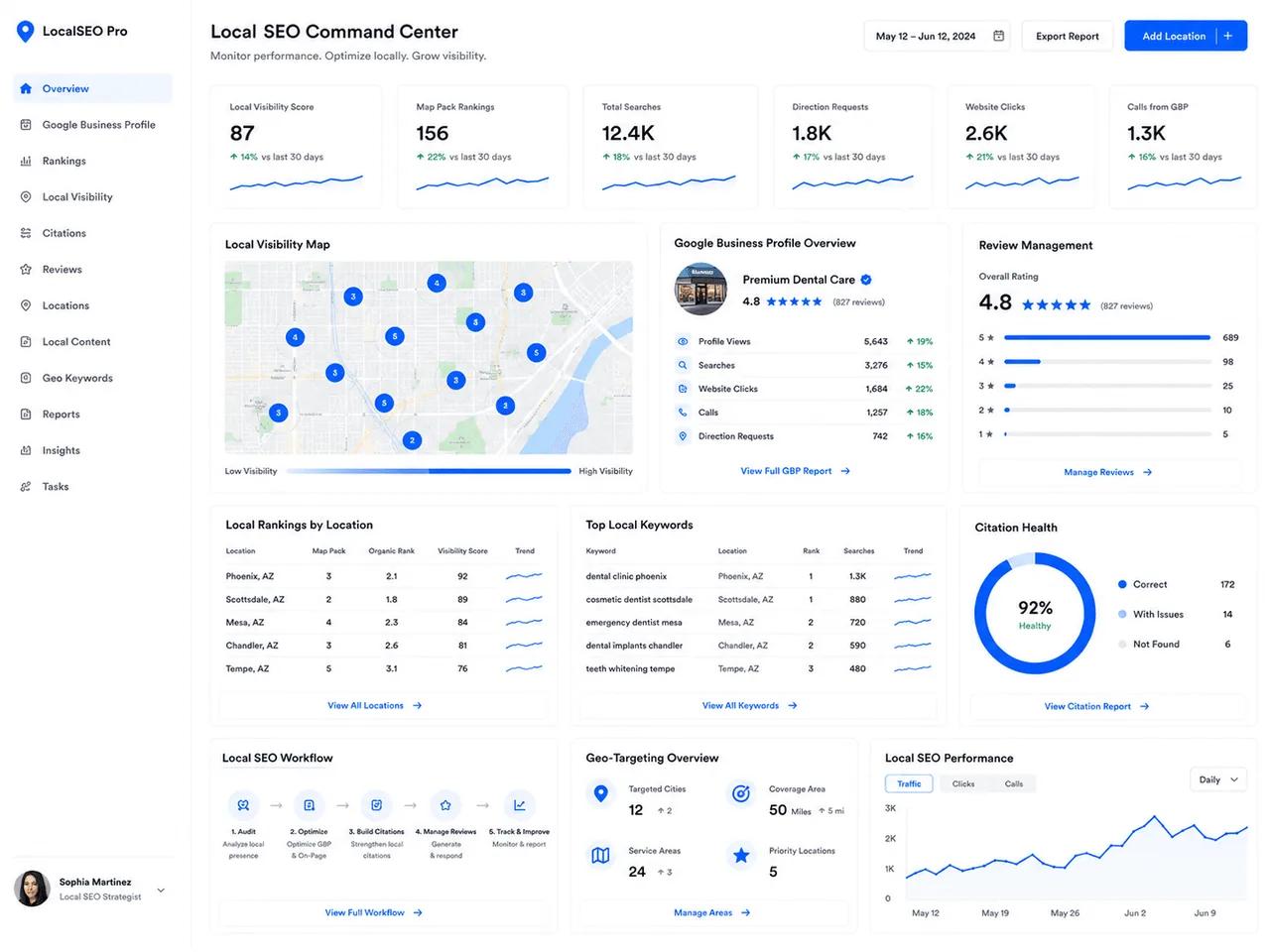Go to Overview in the sidebar

pos(93,88)
